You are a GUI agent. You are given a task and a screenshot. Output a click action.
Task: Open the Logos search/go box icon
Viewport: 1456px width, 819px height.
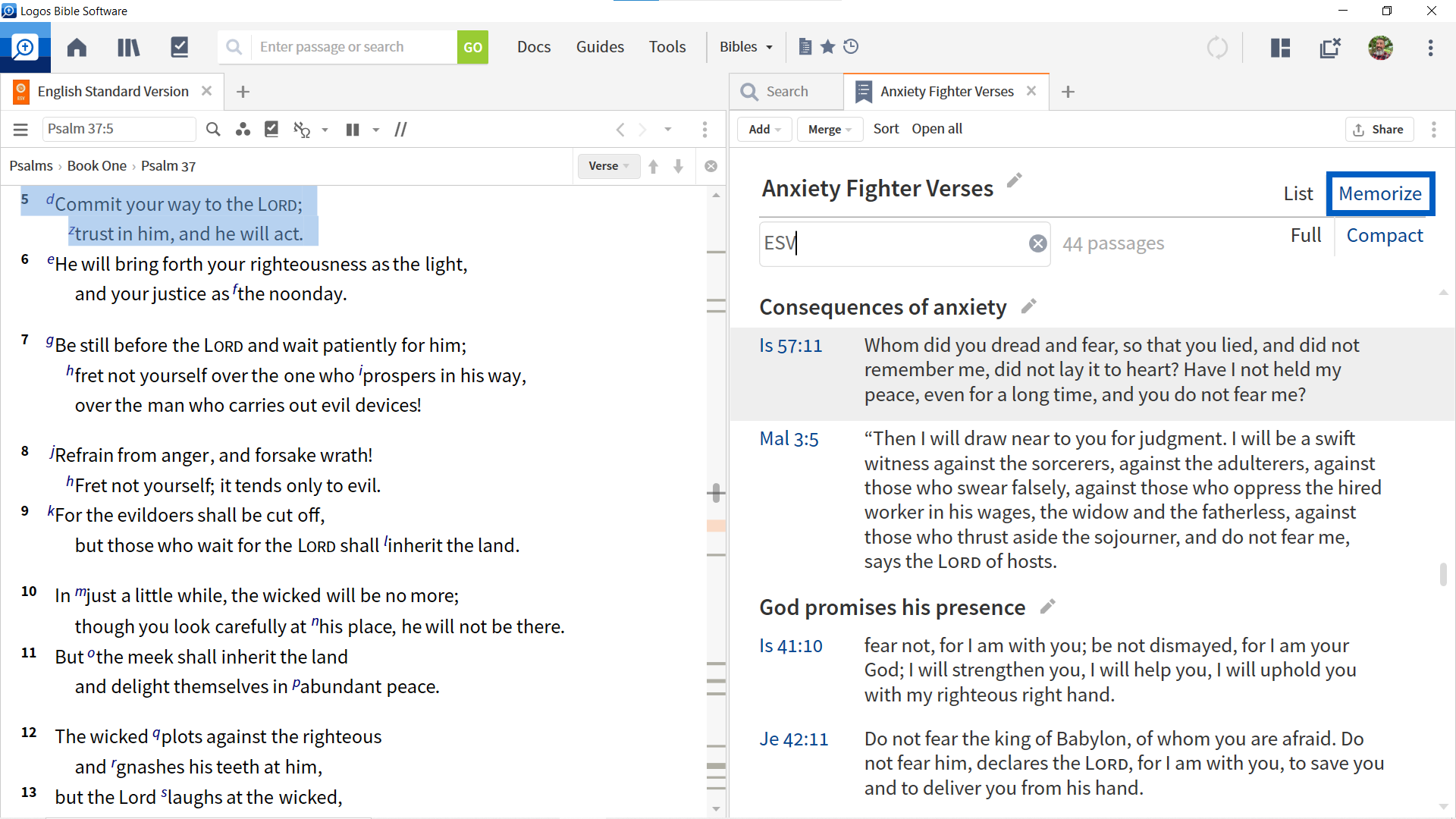pyautogui.click(x=25, y=47)
